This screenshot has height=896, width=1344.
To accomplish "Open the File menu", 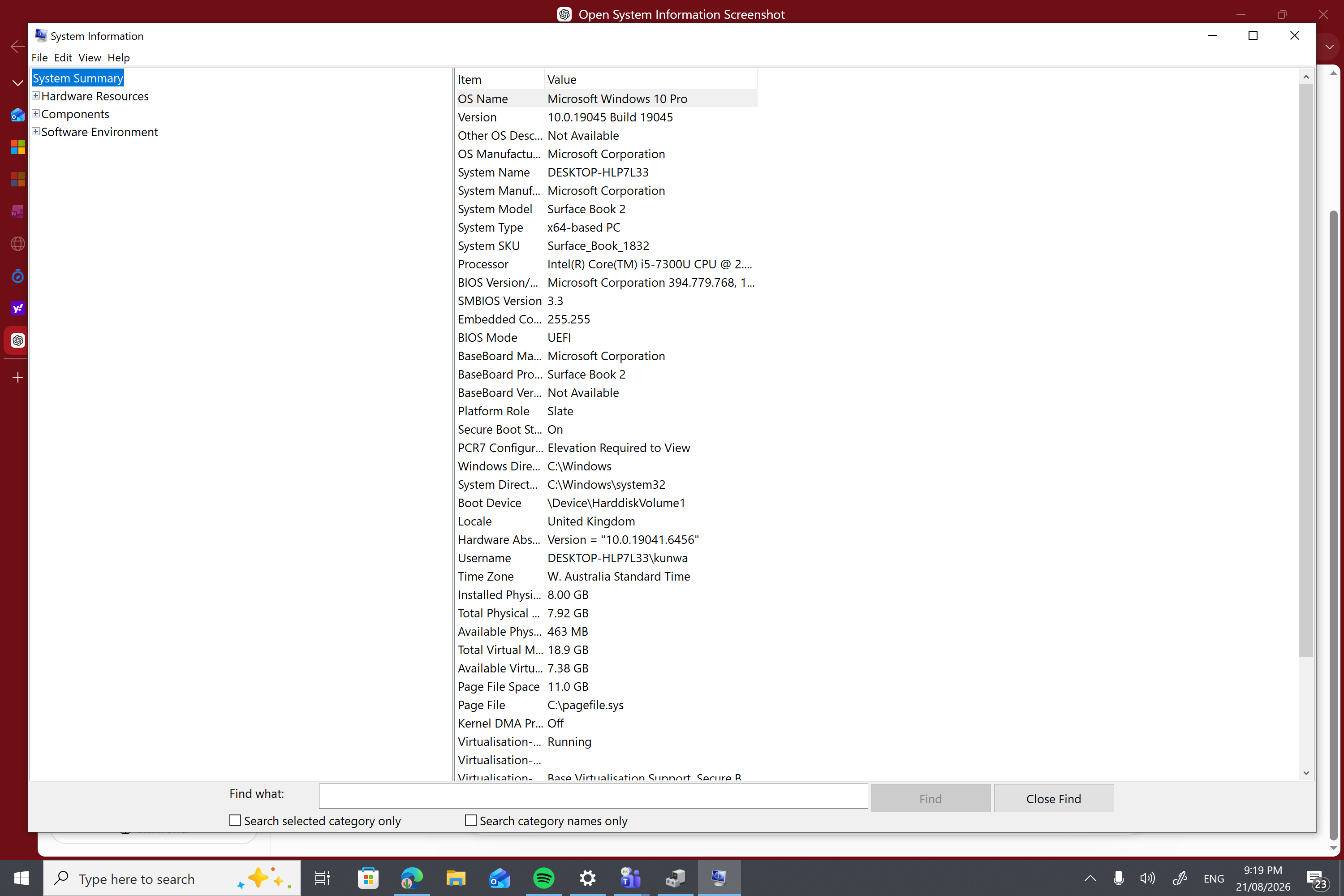I will point(39,58).
